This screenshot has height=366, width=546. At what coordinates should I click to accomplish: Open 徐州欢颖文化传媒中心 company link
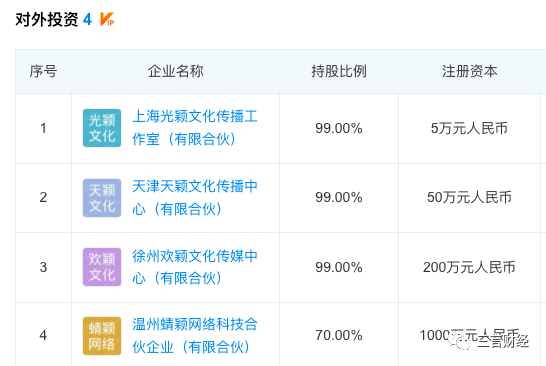tap(195, 267)
